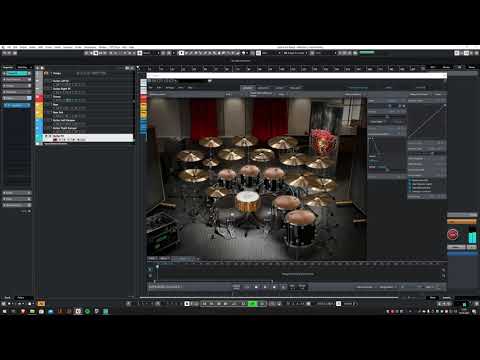Click the red skull gong ornament

(x=322, y=141)
